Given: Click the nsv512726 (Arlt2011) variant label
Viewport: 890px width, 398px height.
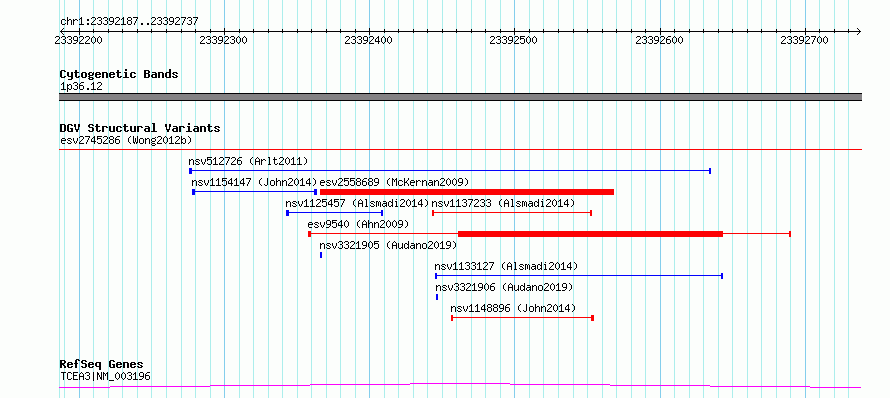Looking at the screenshot, I should point(249,162).
